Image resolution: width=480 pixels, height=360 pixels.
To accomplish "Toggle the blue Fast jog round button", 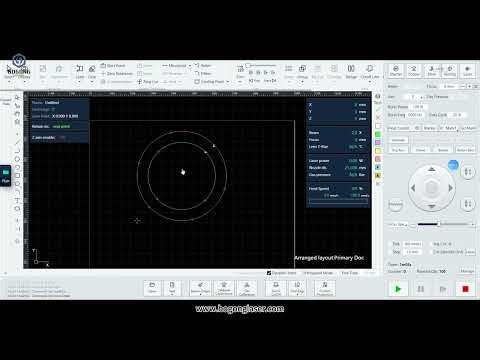I will click(x=453, y=165).
